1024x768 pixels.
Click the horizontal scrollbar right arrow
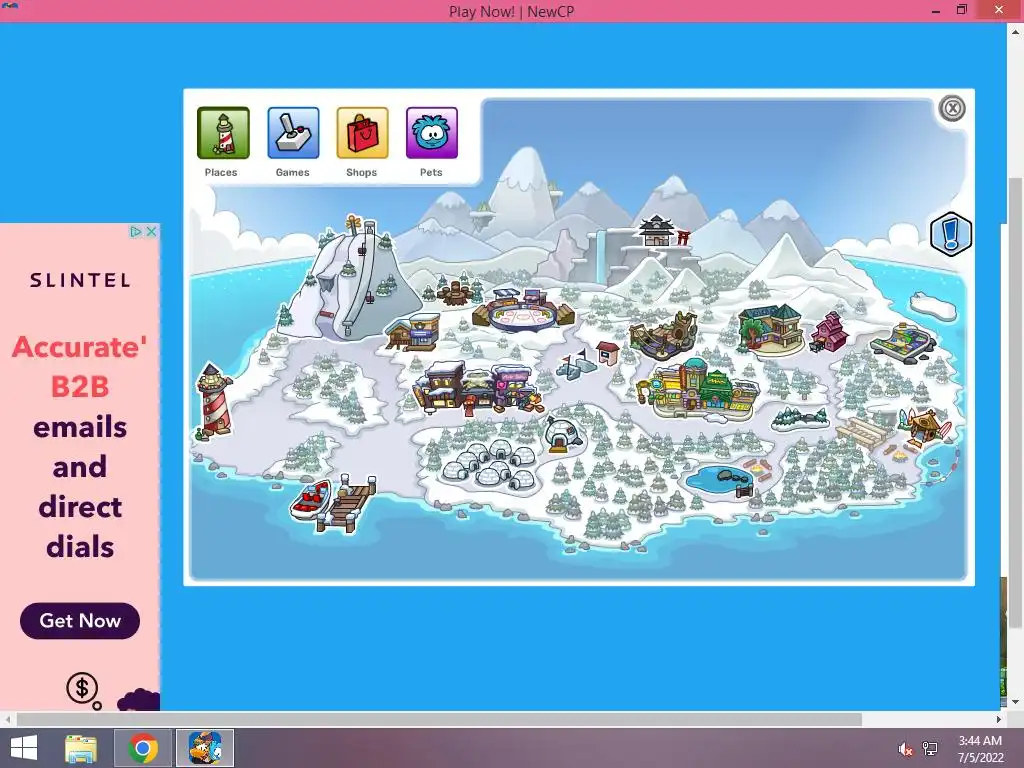999,719
